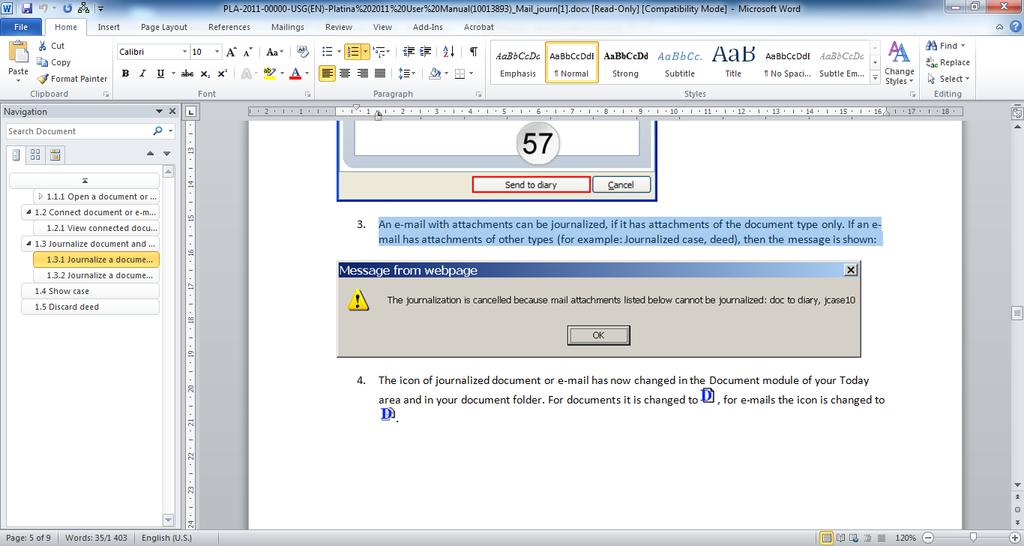Click the Bullets list icon
This screenshot has width=1024, height=546.
[327, 52]
